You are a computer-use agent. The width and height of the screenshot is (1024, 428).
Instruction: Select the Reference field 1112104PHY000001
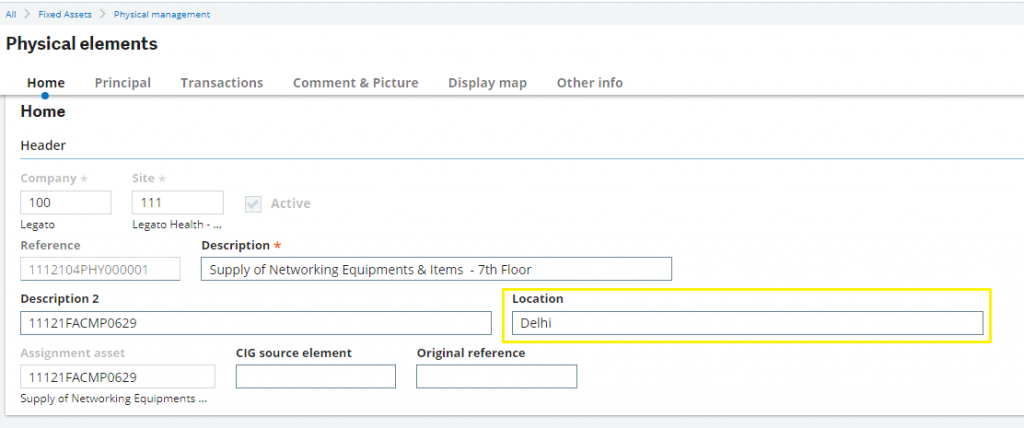click(x=100, y=269)
